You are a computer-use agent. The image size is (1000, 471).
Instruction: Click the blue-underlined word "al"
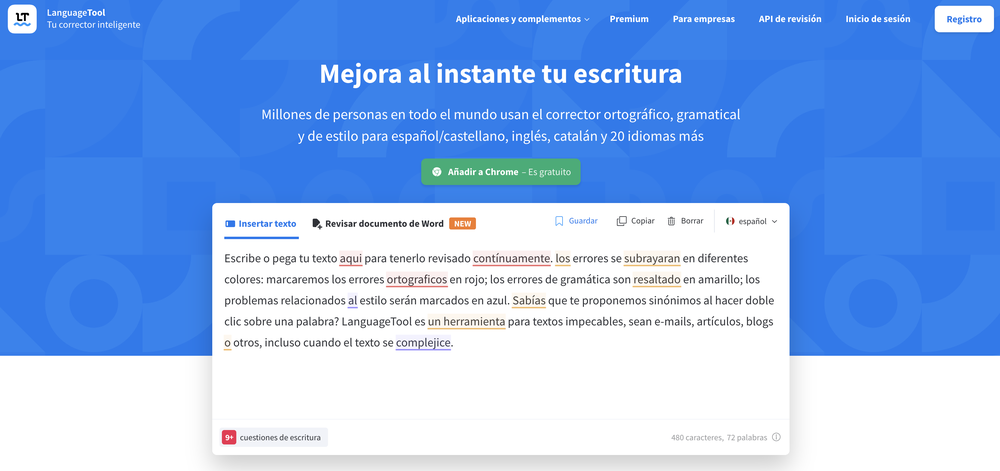pyautogui.click(x=352, y=301)
